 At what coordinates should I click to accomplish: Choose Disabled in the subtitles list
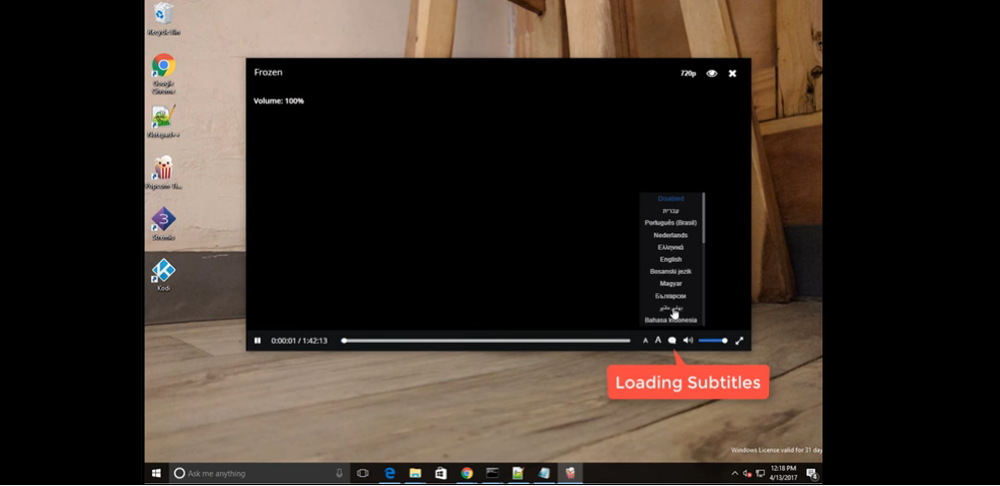(670, 199)
